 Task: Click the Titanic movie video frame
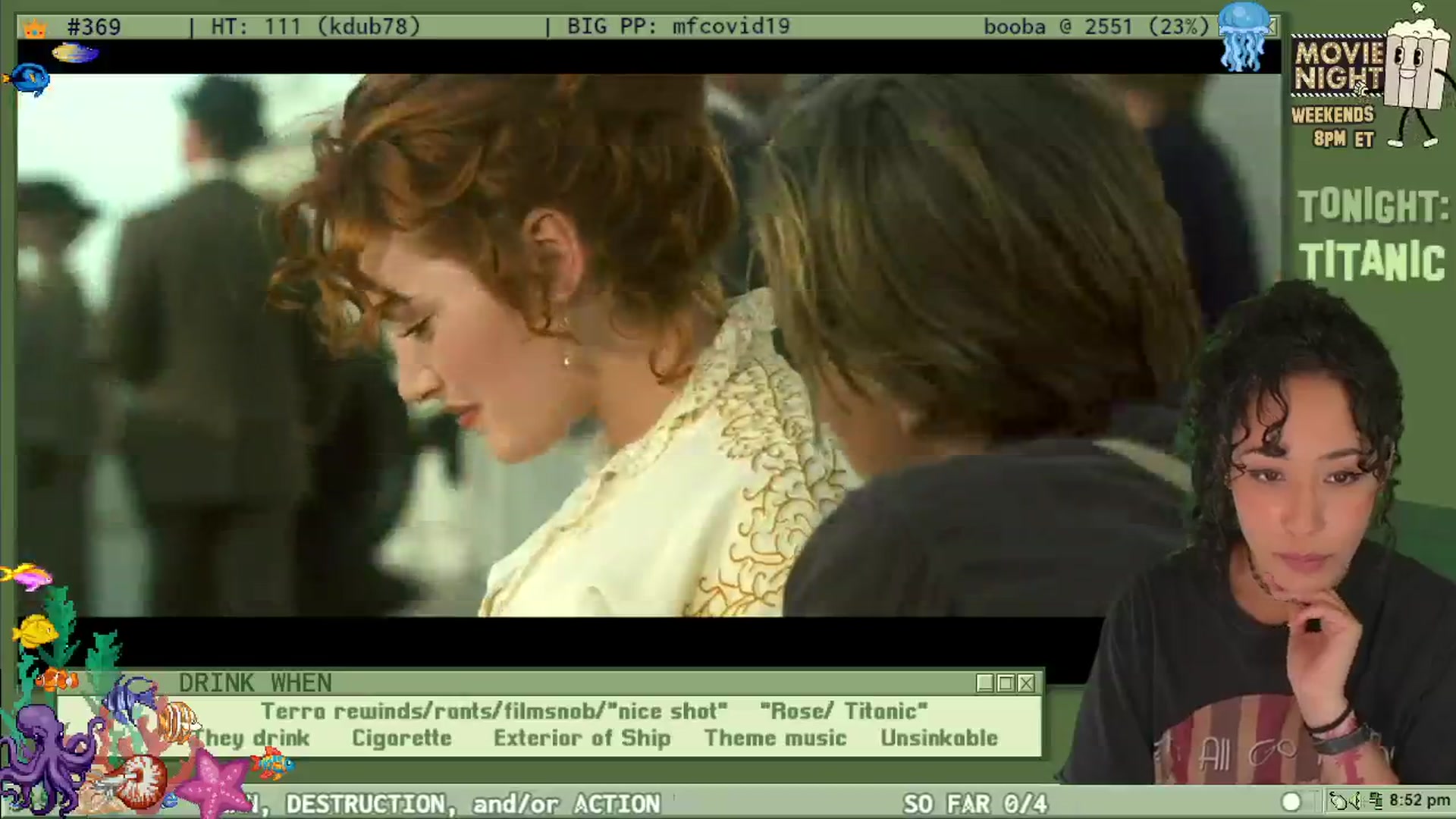click(x=649, y=345)
